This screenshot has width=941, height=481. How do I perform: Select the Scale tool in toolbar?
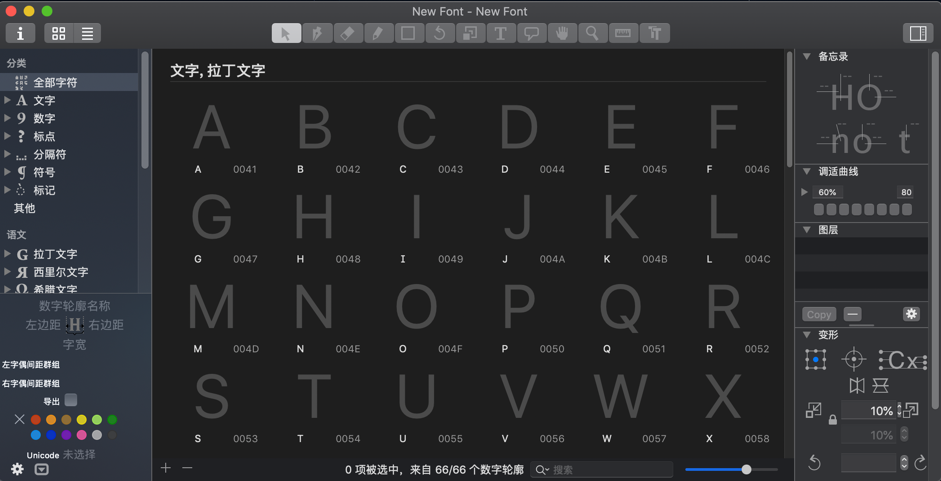click(470, 33)
